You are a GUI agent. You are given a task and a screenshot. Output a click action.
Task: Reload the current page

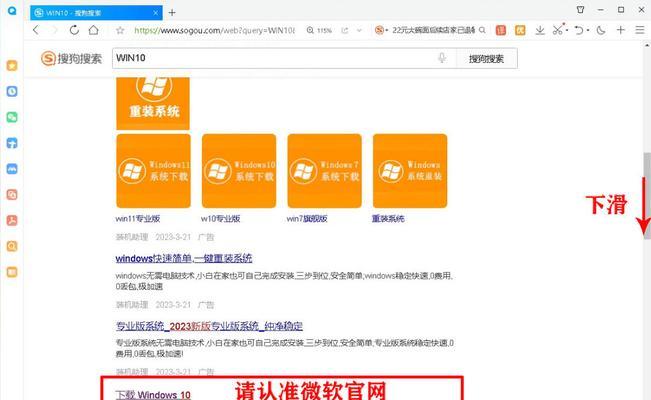coord(74,30)
